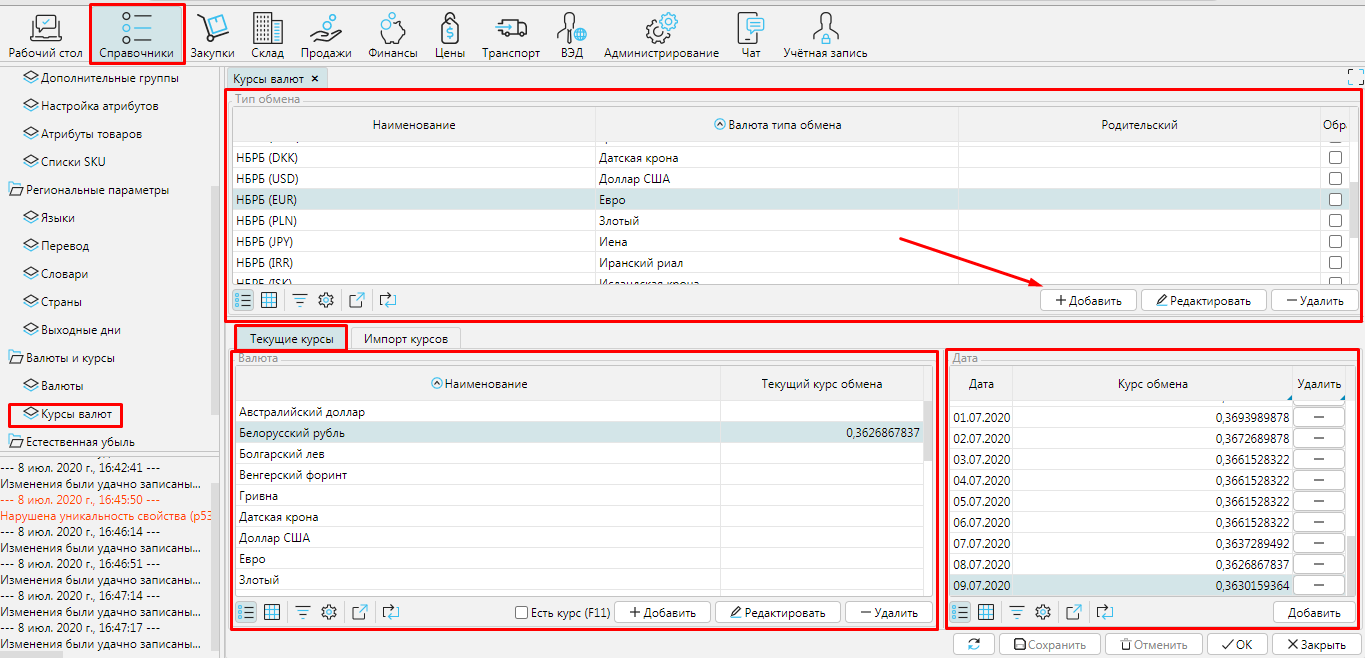Select the Текущие курсы tab
This screenshot has height=658, width=1365.
point(291,339)
